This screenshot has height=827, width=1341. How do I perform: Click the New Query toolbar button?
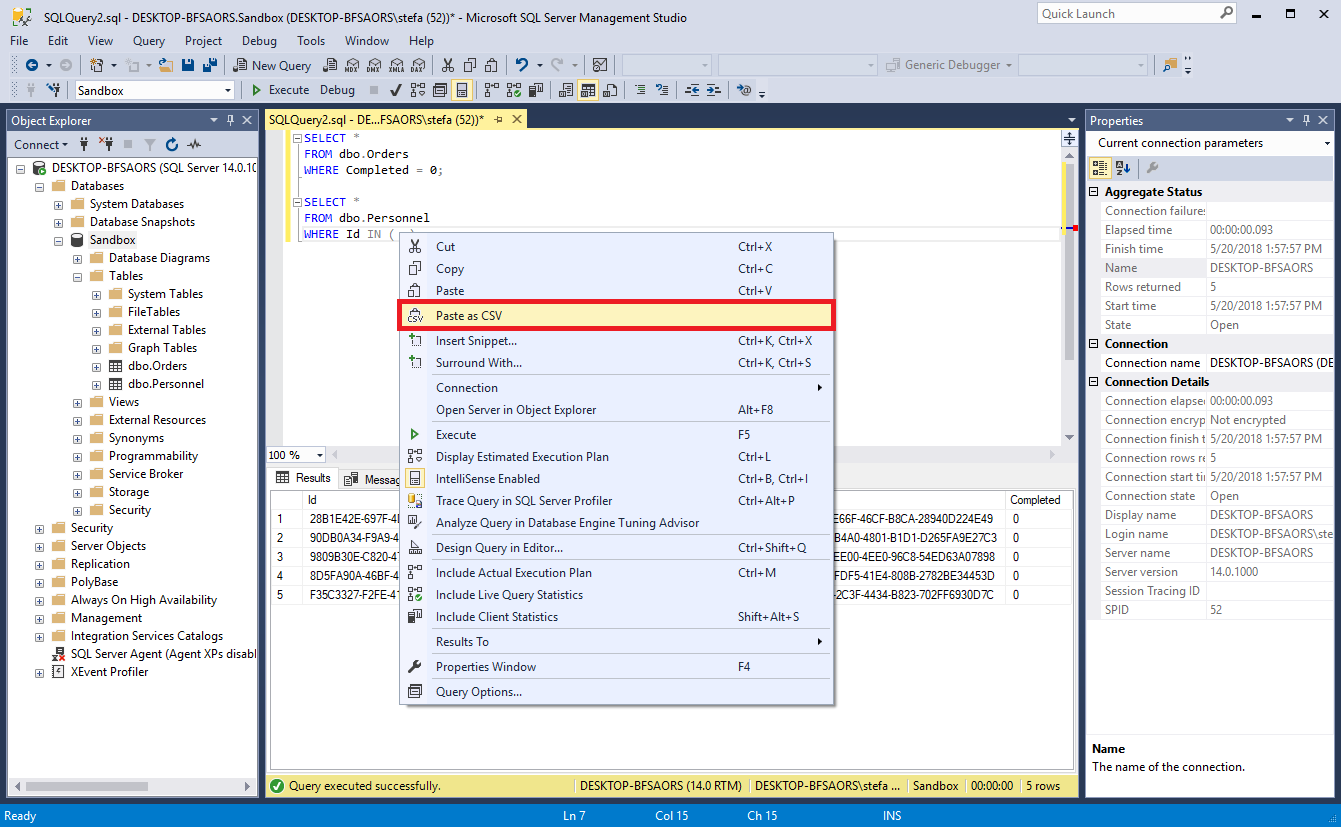[x=272, y=65]
